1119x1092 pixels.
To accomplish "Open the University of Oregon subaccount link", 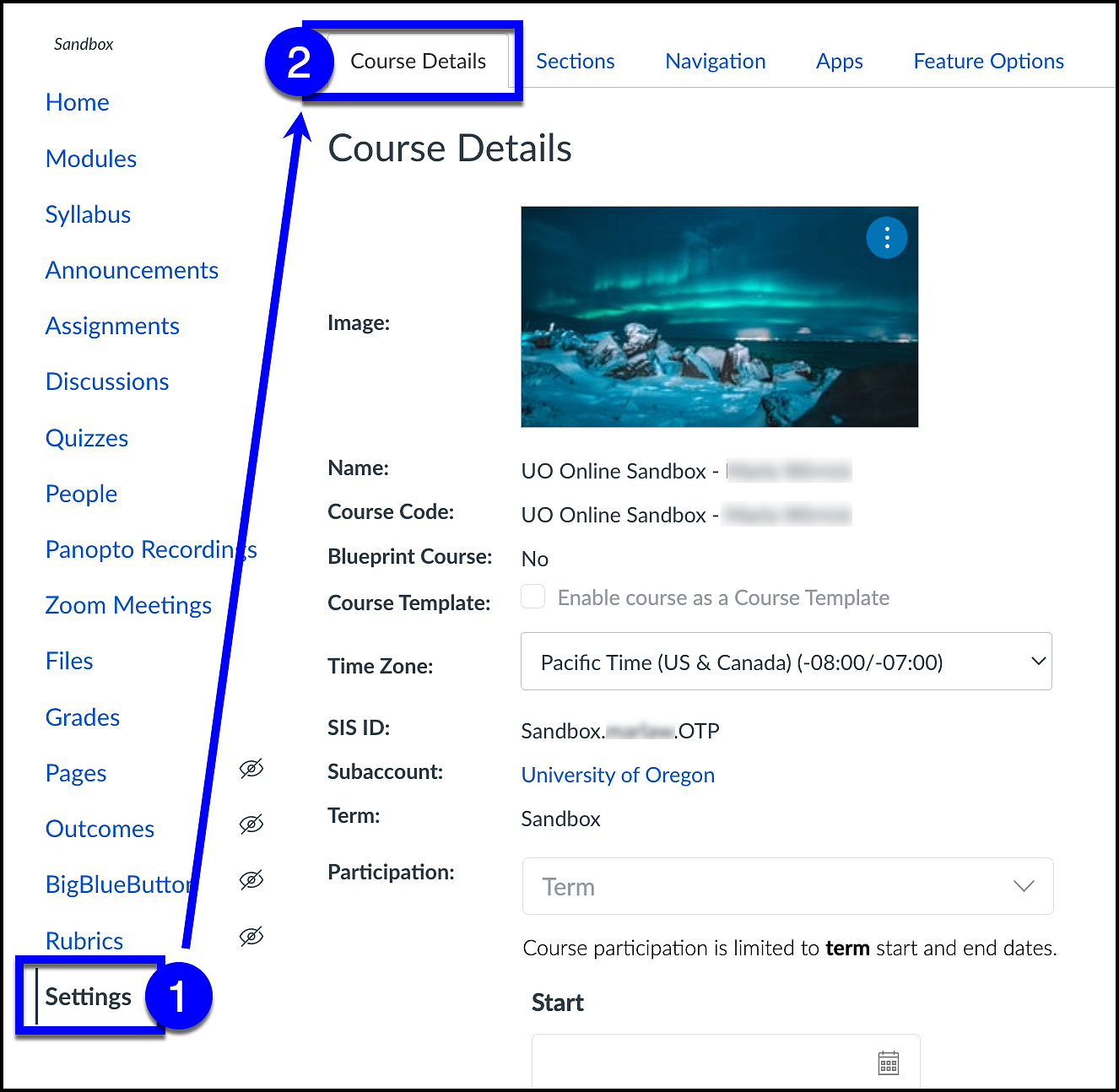I will pos(618,775).
